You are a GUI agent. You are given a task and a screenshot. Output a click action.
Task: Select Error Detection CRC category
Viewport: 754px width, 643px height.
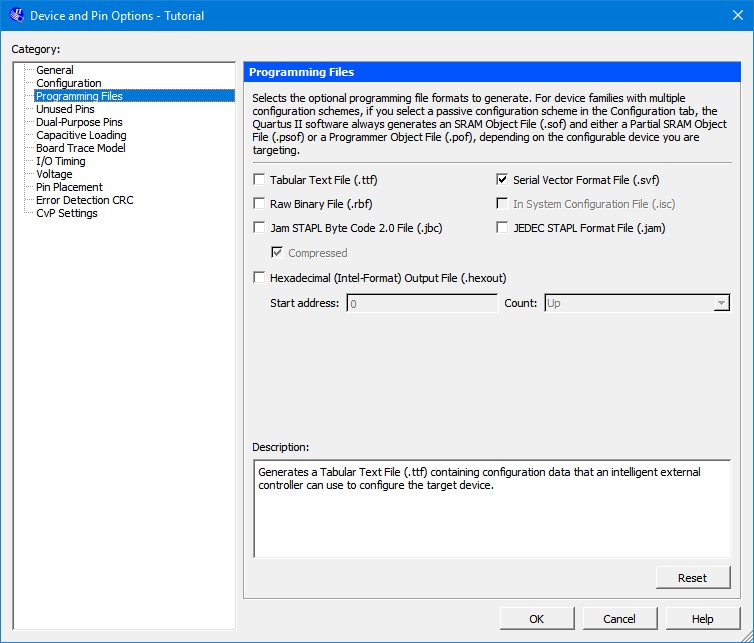84,200
